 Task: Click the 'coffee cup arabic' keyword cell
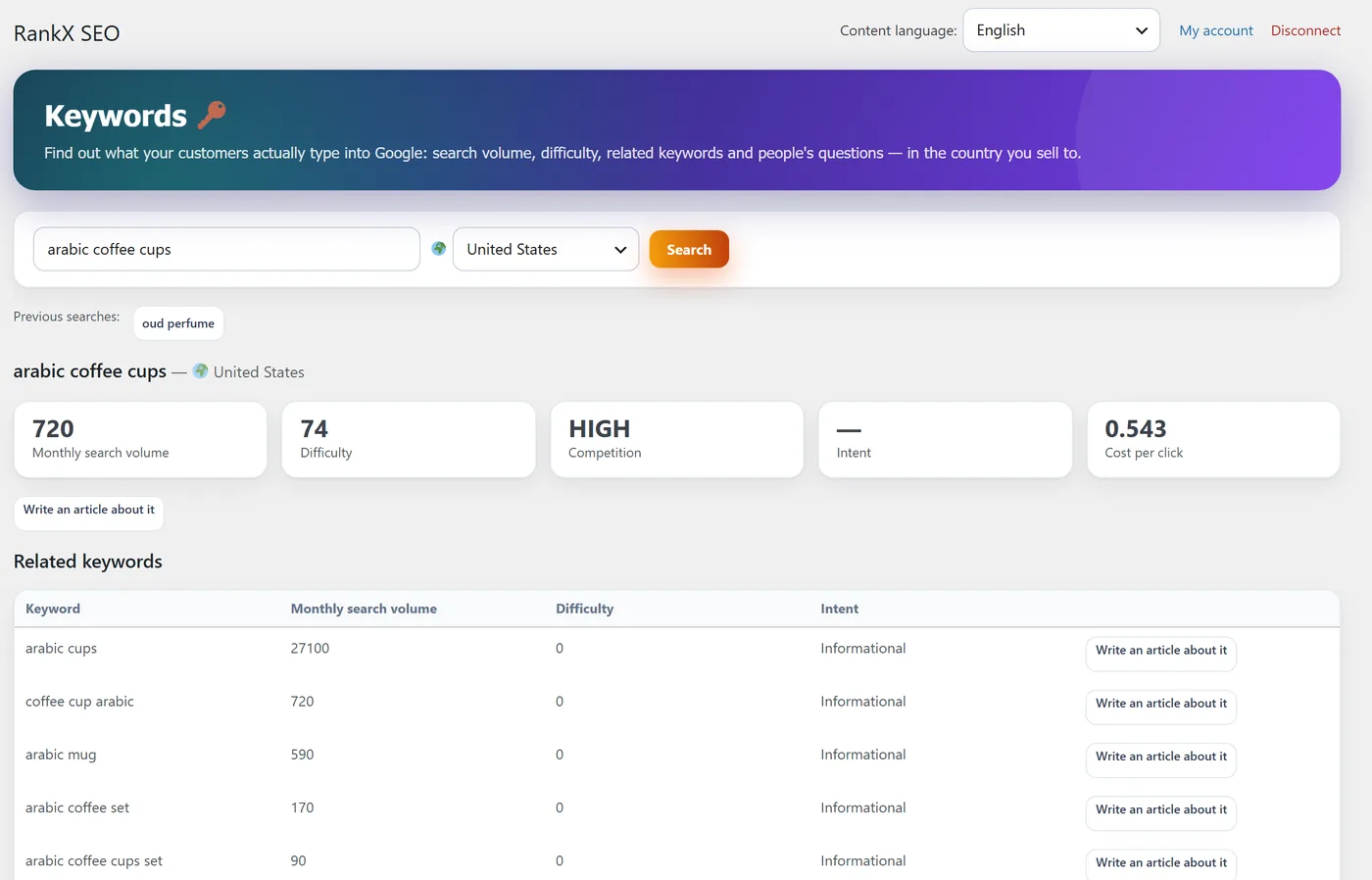pyautogui.click(x=79, y=702)
